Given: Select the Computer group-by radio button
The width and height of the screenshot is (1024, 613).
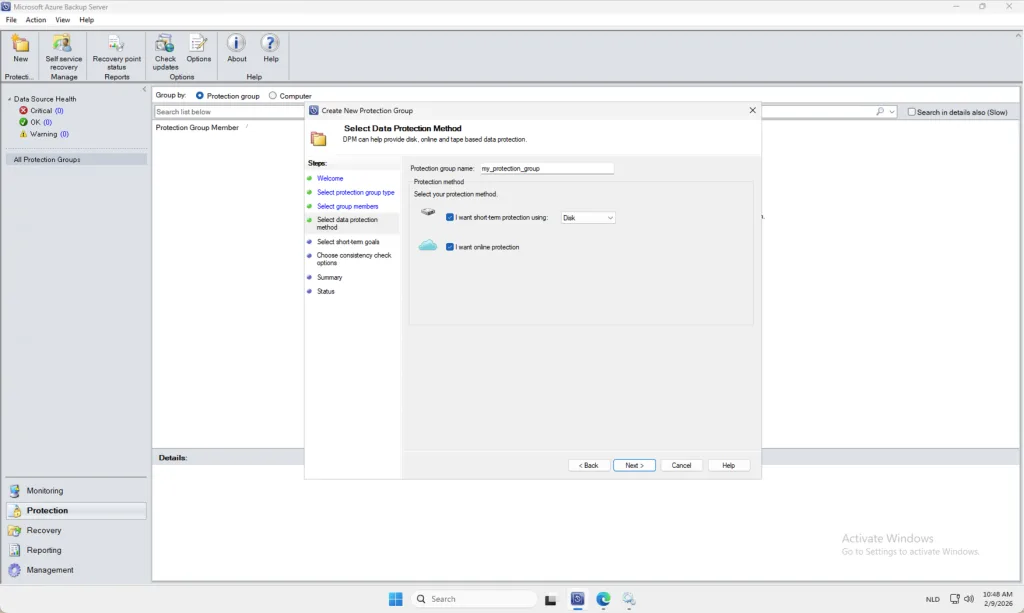Looking at the screenshot, I should 273,96.
